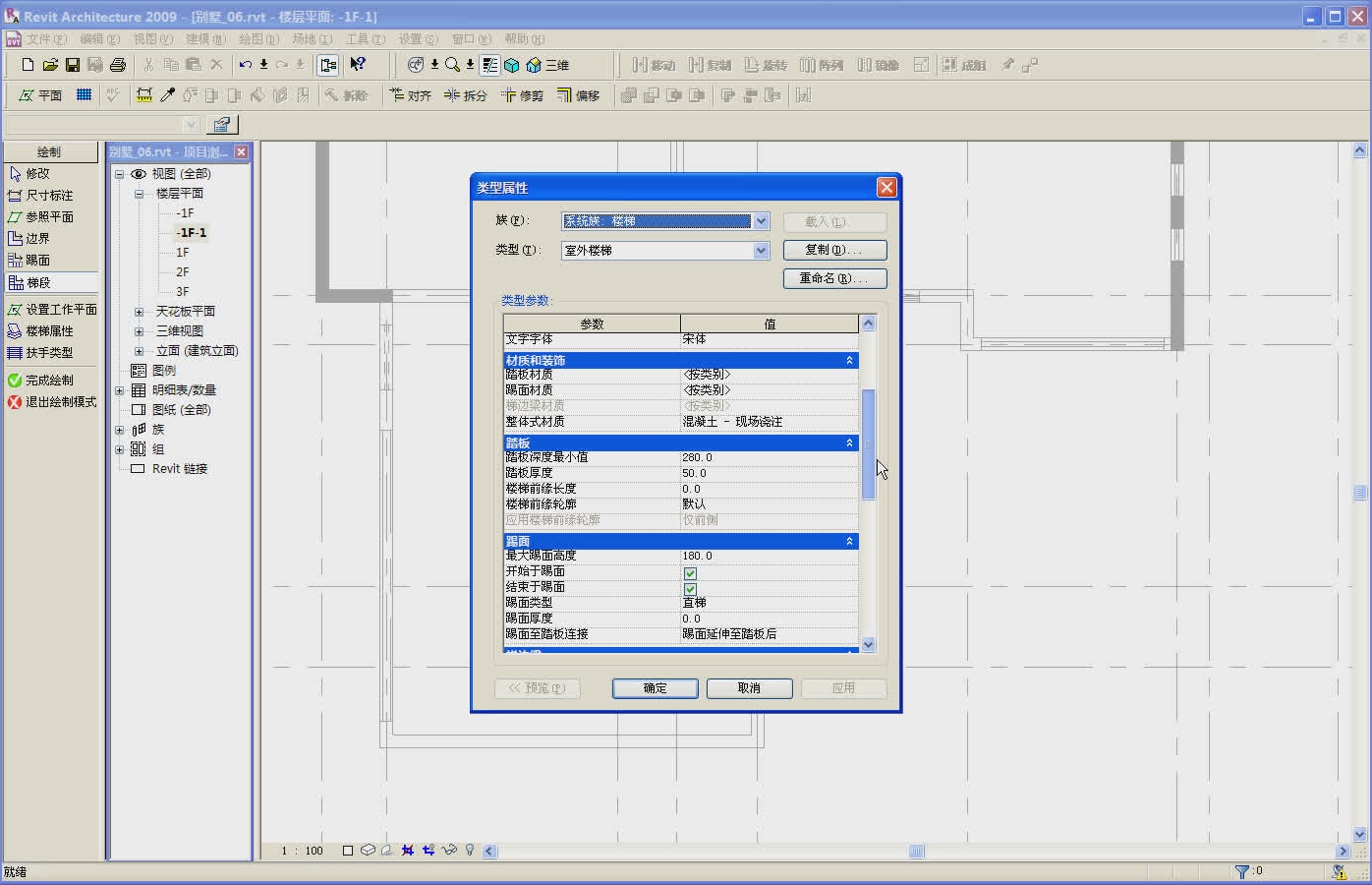
Task: Click 复制(D)... duplicate button
Action: (835, 250)
